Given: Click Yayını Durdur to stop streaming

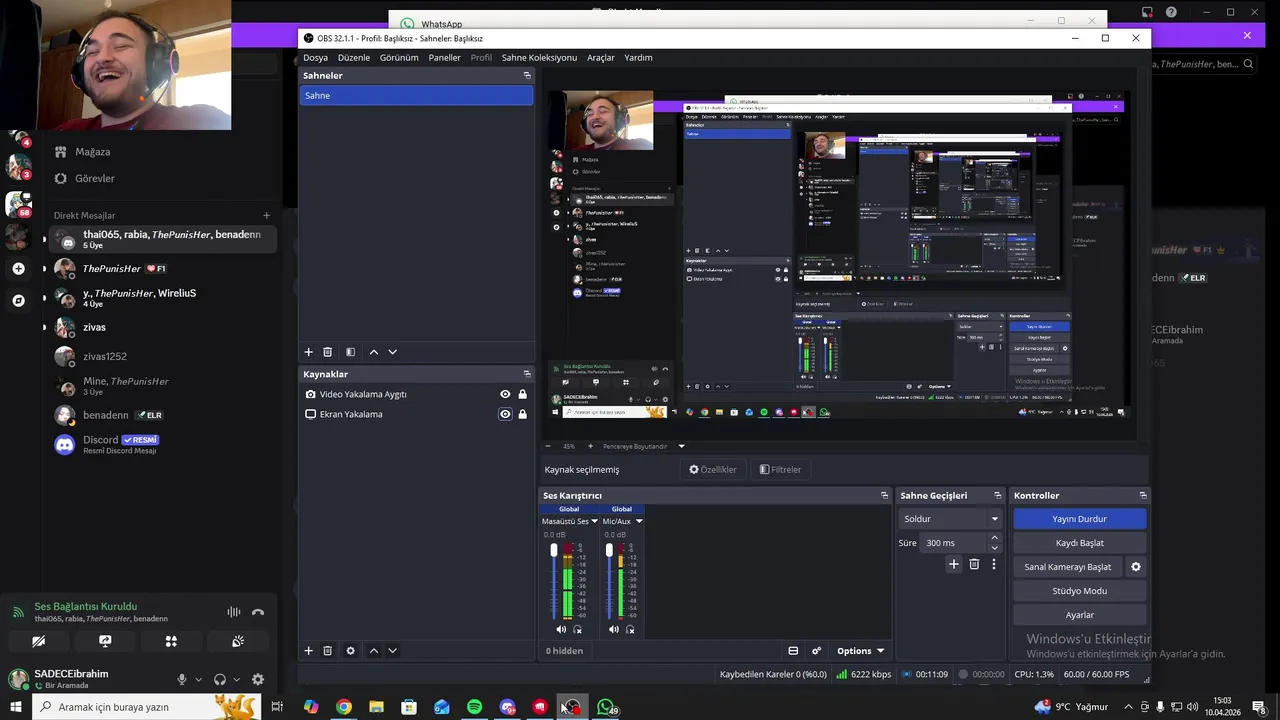Looking at the screenshot, I should (1079, 519).
